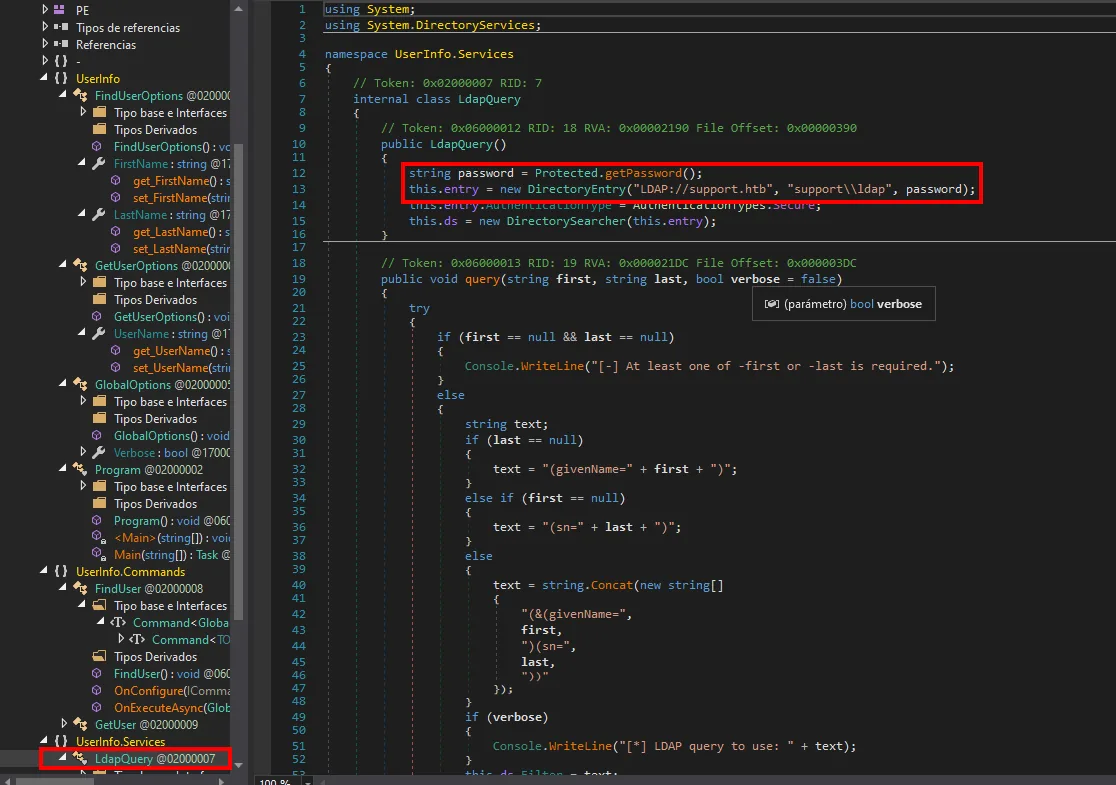Click the get_UserName method icon
The width and height of the screenshot is (1116, 785).
(x=116, y=350)
